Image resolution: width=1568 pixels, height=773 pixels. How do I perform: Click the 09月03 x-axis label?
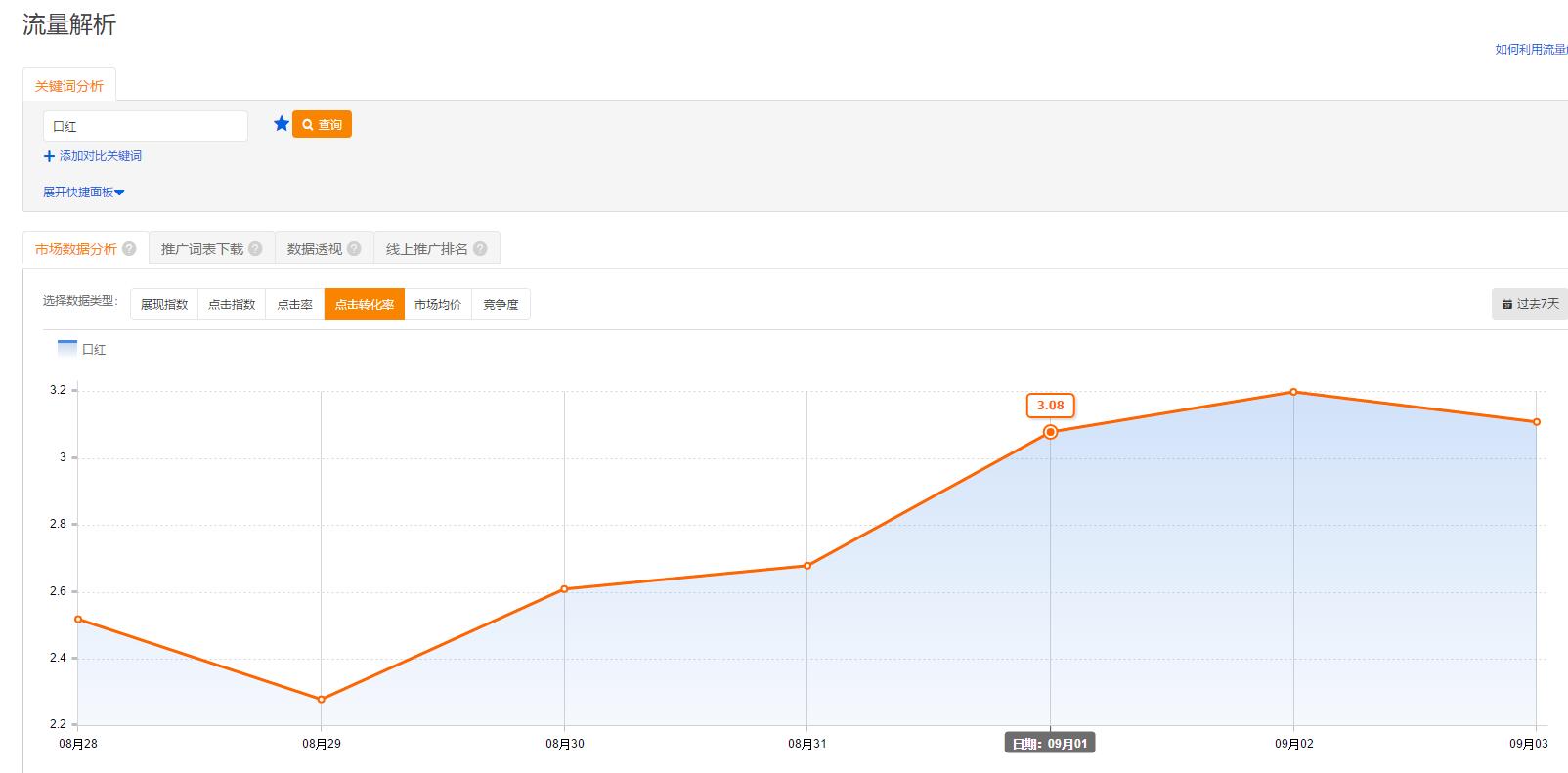point(1529,744)
